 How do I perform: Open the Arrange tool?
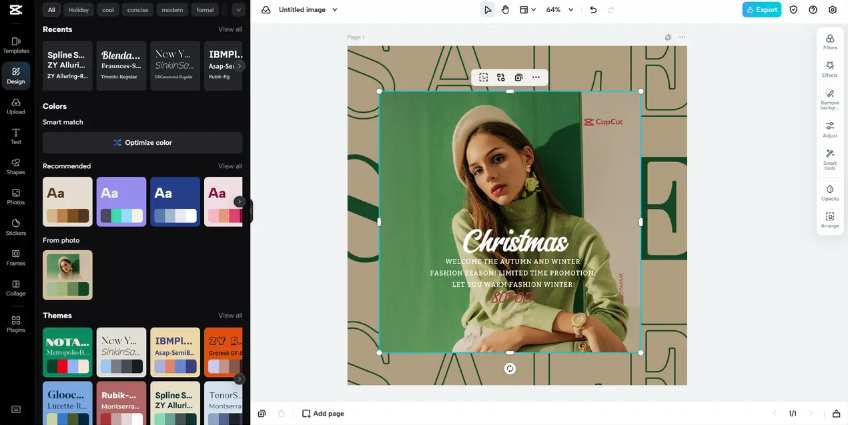pyautogui.click(x=830, y=220)
